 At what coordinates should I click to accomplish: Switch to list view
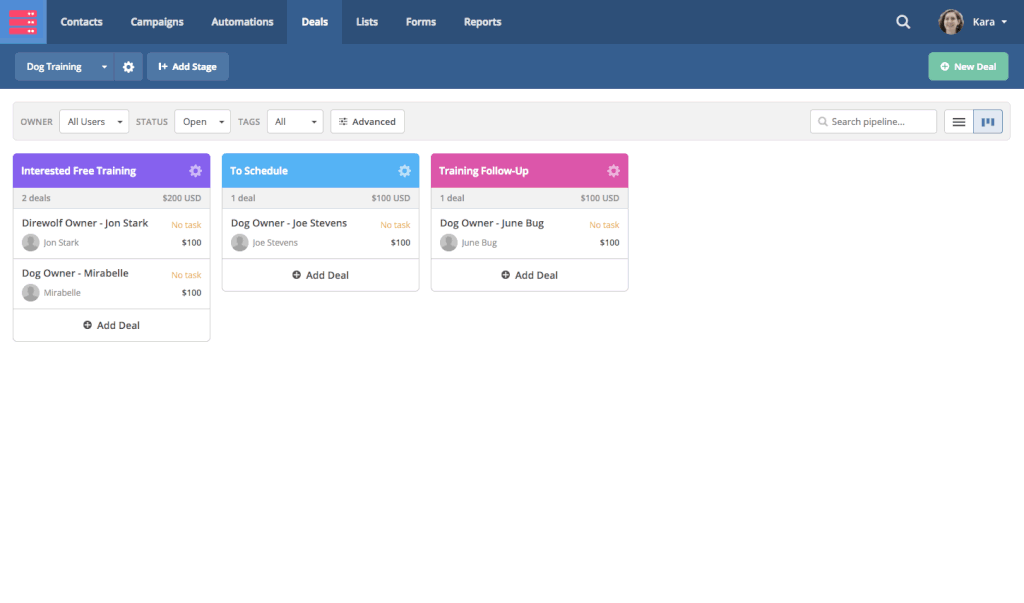click(958, 122)
